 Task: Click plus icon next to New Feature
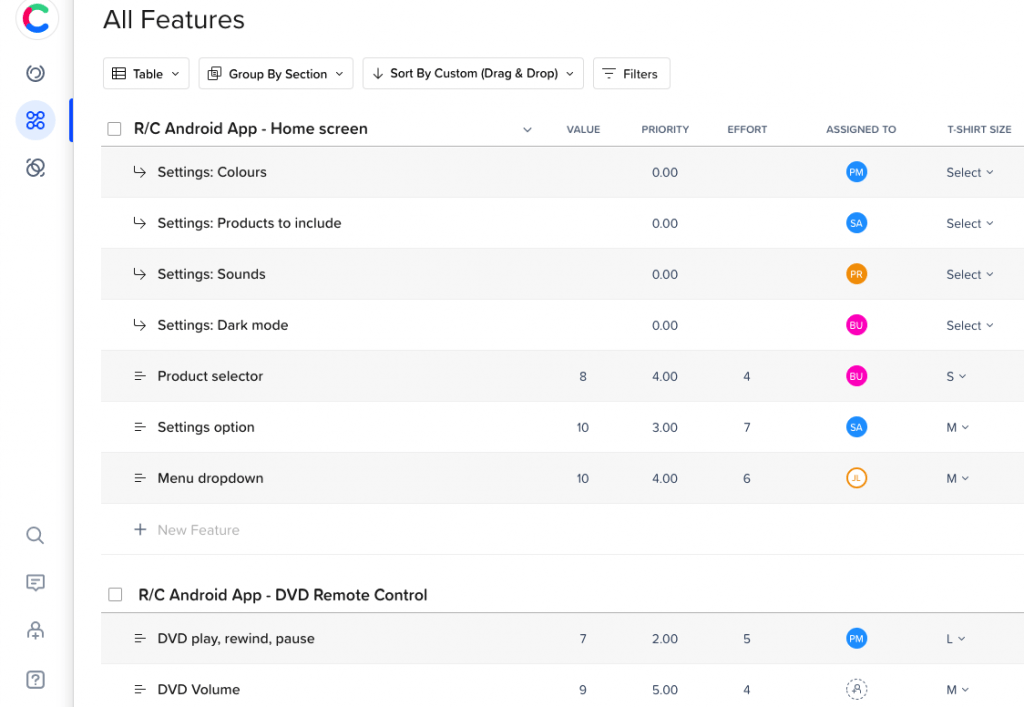pos(140,529)
